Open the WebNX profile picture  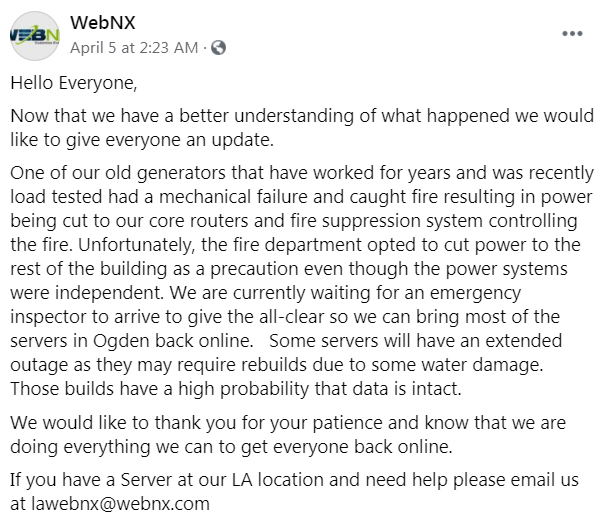point(35,36)
